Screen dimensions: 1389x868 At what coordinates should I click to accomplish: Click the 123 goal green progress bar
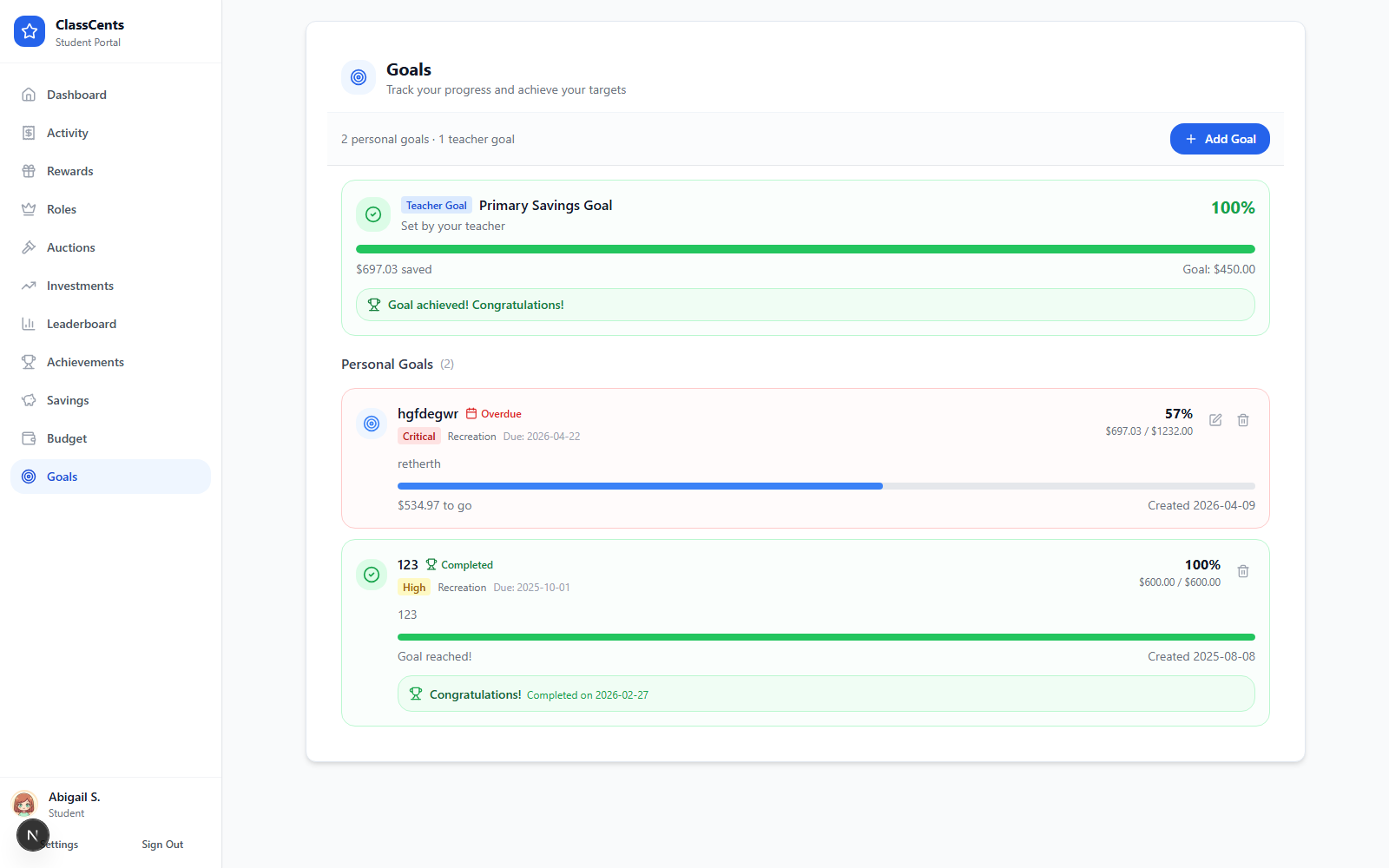tap(826, 637)
